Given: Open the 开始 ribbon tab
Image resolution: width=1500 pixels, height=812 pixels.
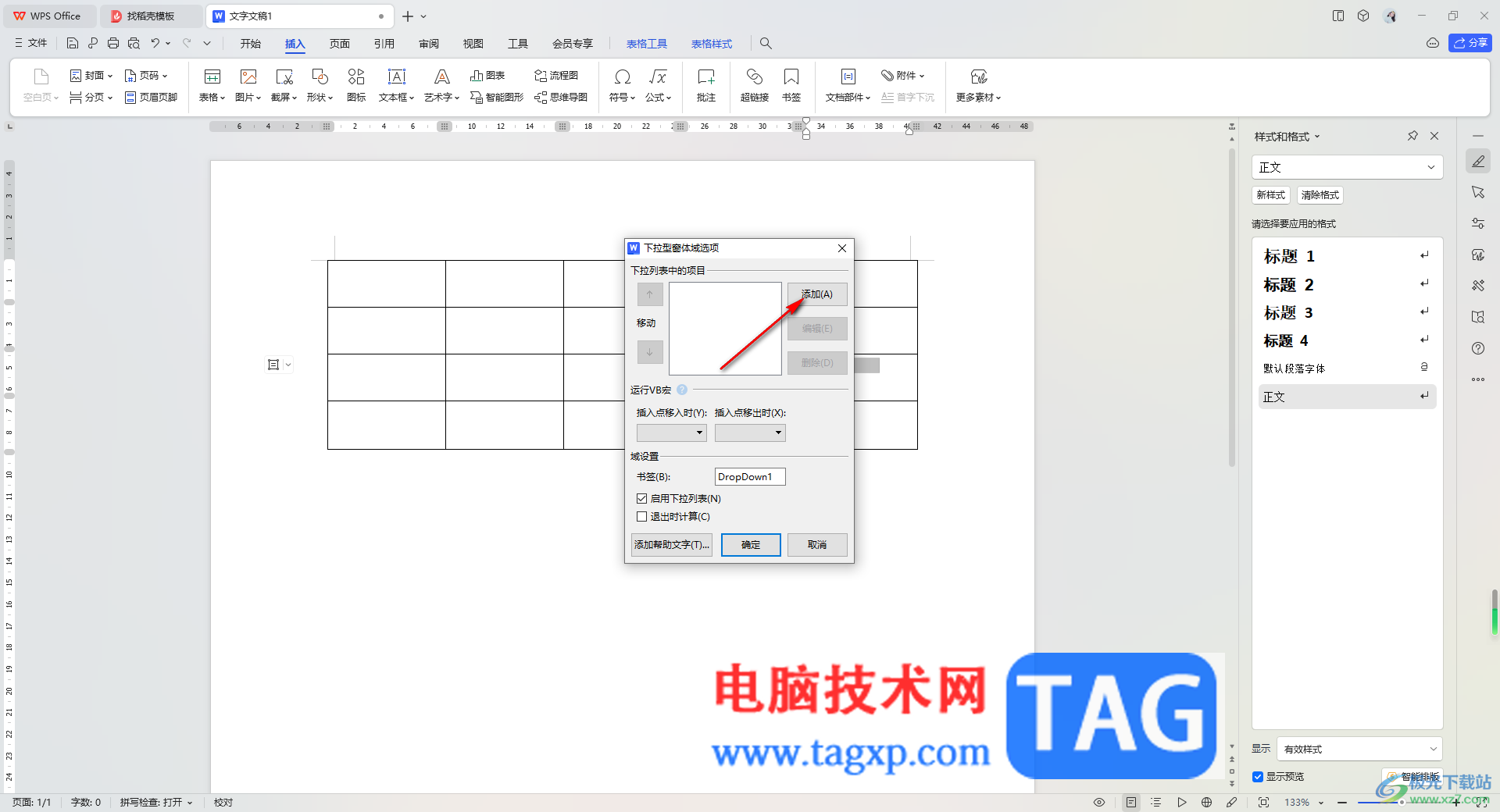Looking at the screenshot, I should pos(250,44).
